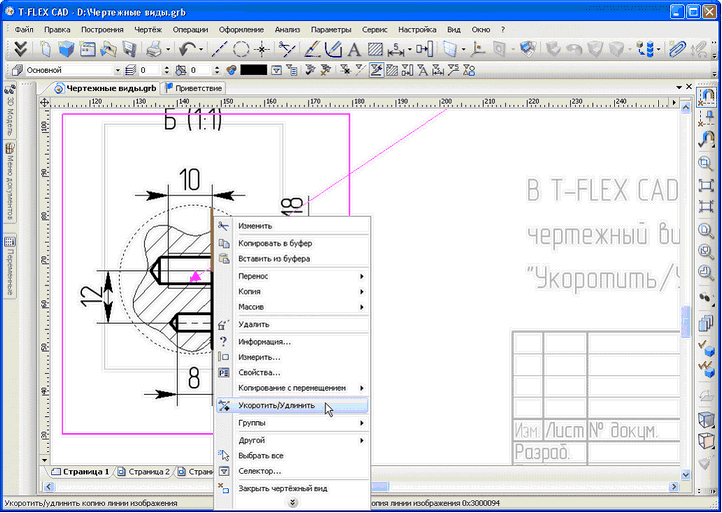Image resolution: width=722 pixels, height=513 pixels.
Task: Undo last action with curved arrow icon
Action: 187,49
